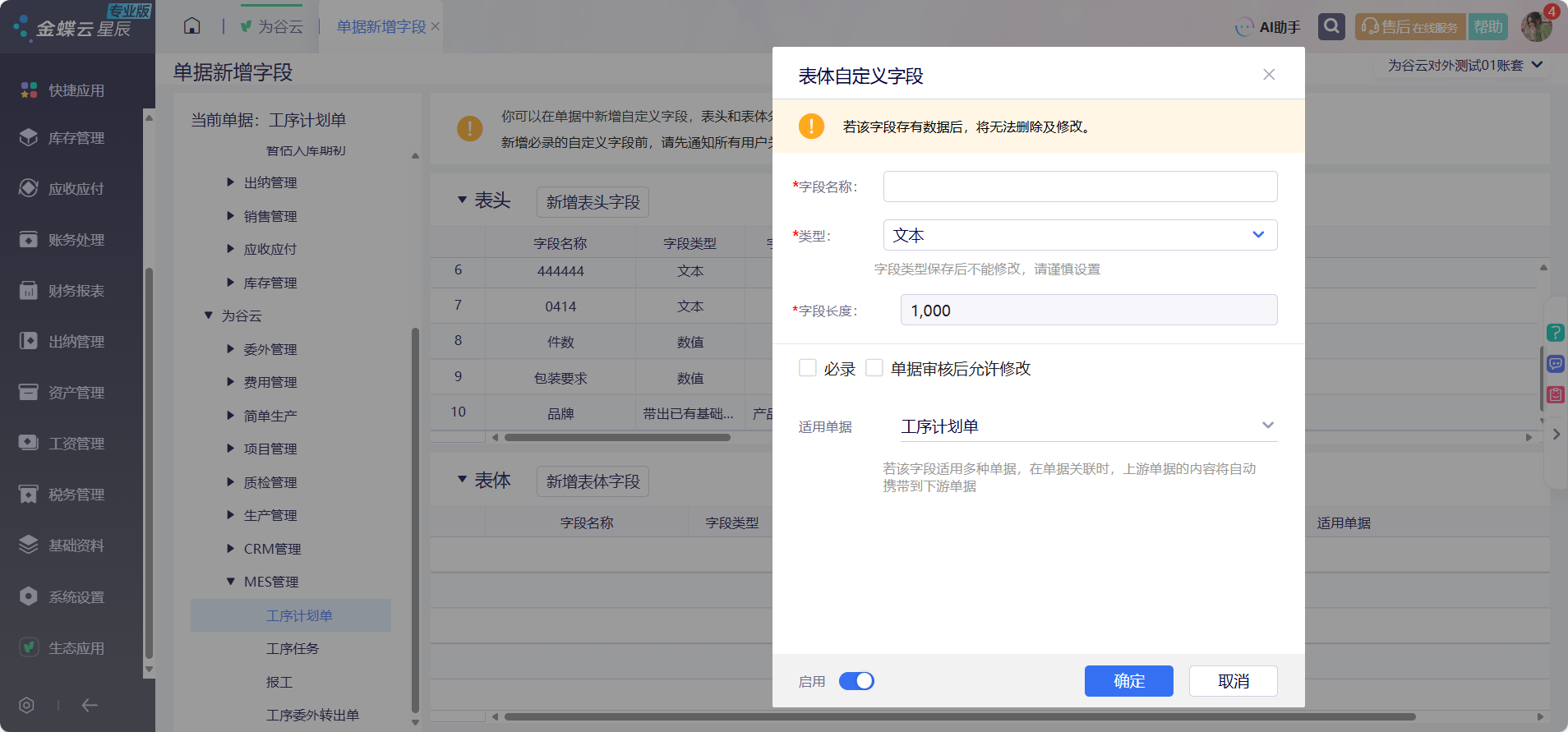Select 报工 in the tree
1568x732 pixels.
(x=279, y=682)
